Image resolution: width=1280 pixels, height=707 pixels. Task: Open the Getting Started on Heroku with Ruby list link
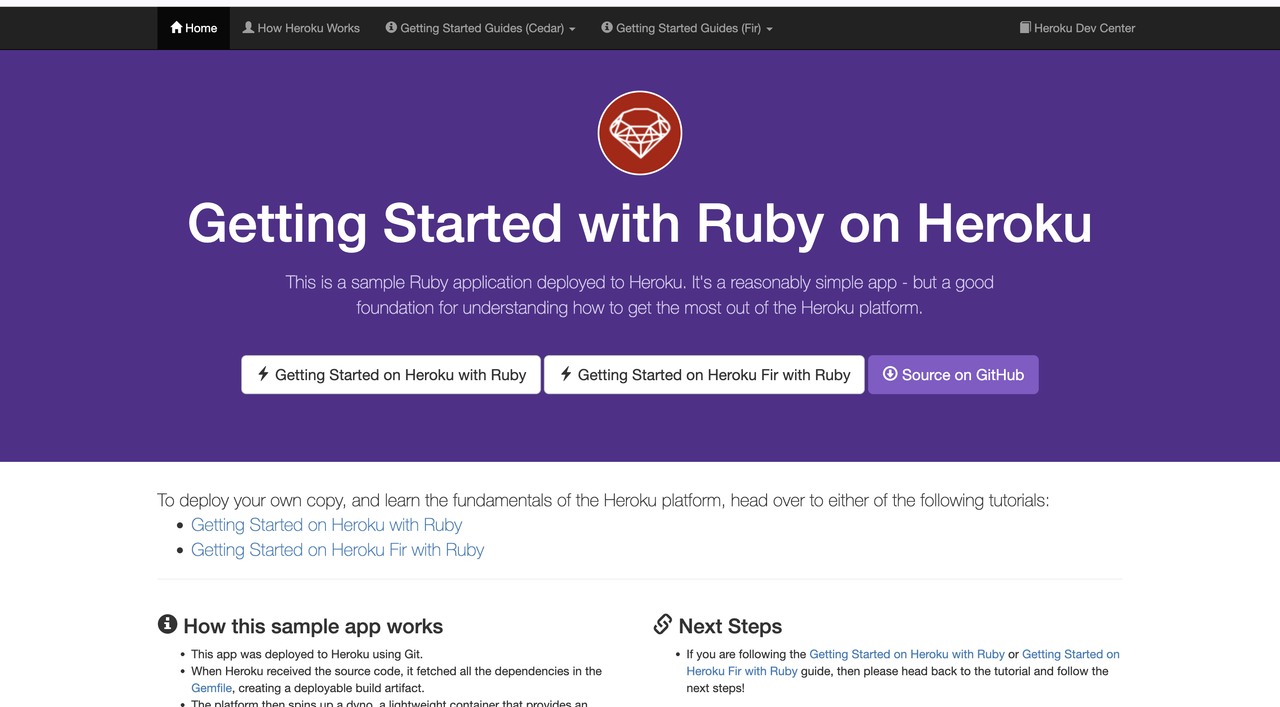pyautogui.click(x=326, y=525)
